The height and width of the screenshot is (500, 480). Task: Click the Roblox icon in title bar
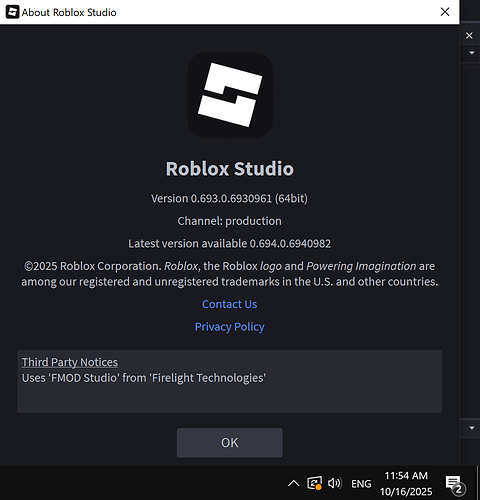pyautogui.click(x=12, y=12)
